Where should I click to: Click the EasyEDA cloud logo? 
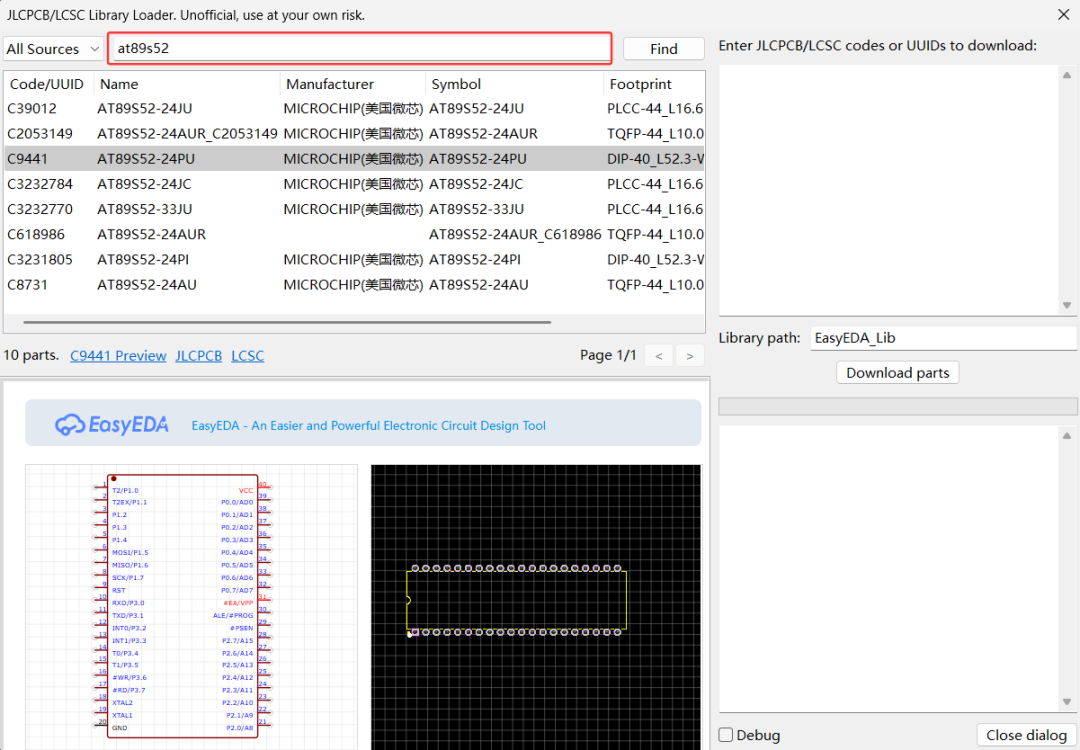point(112,425)
